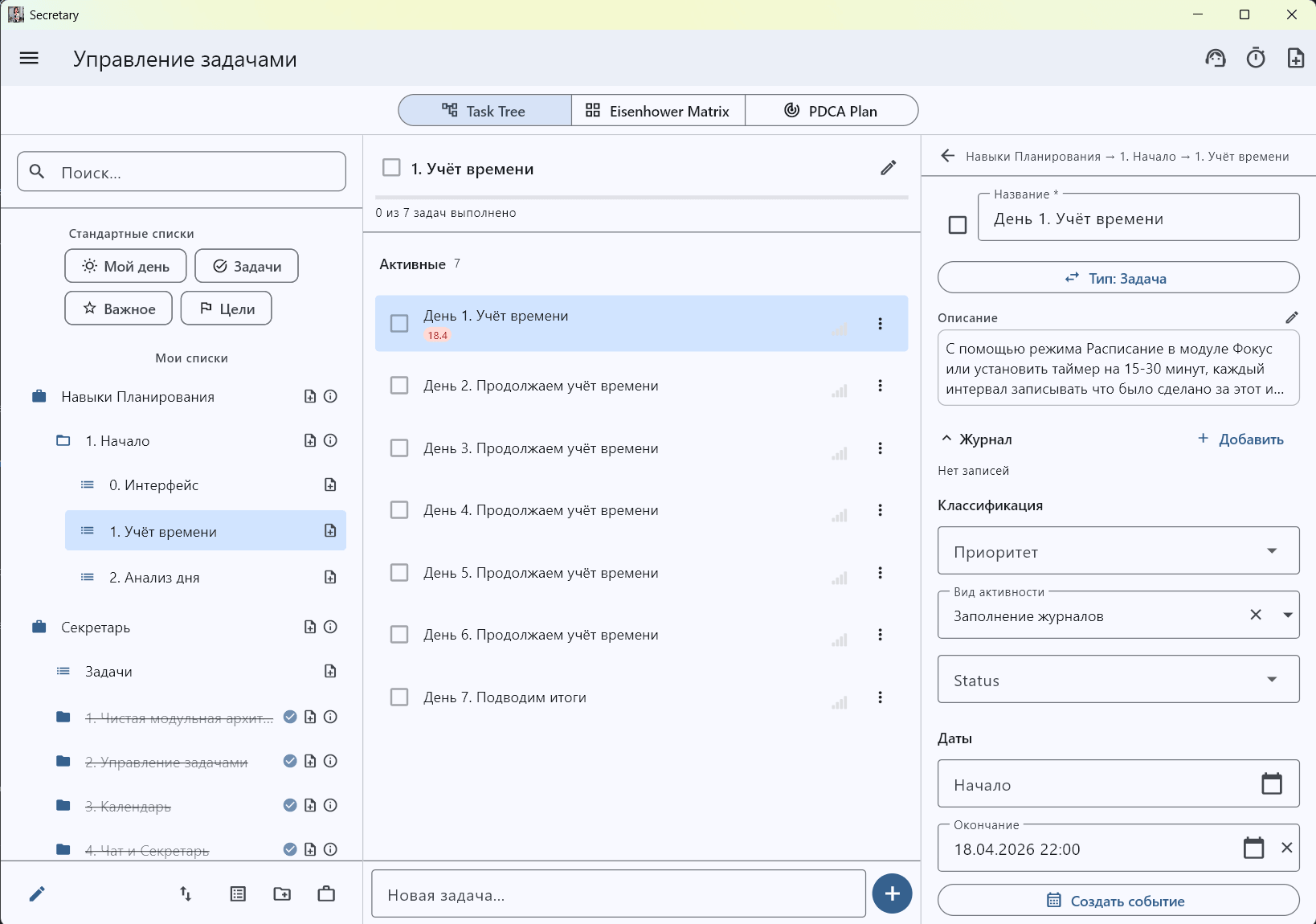Select the 1. Учёт времени list in the sidebar
Image resolution: width=1316 pixels, height=924 pixels.
click(206, 530)
